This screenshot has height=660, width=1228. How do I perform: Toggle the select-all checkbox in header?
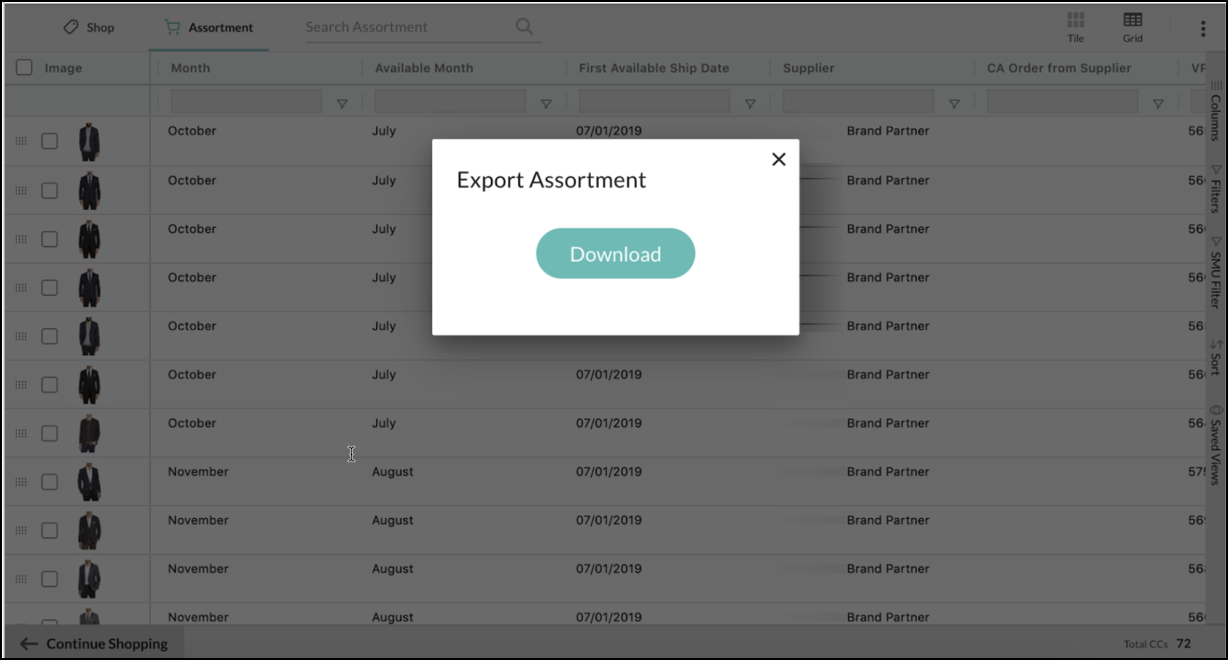tap(24, 68)
